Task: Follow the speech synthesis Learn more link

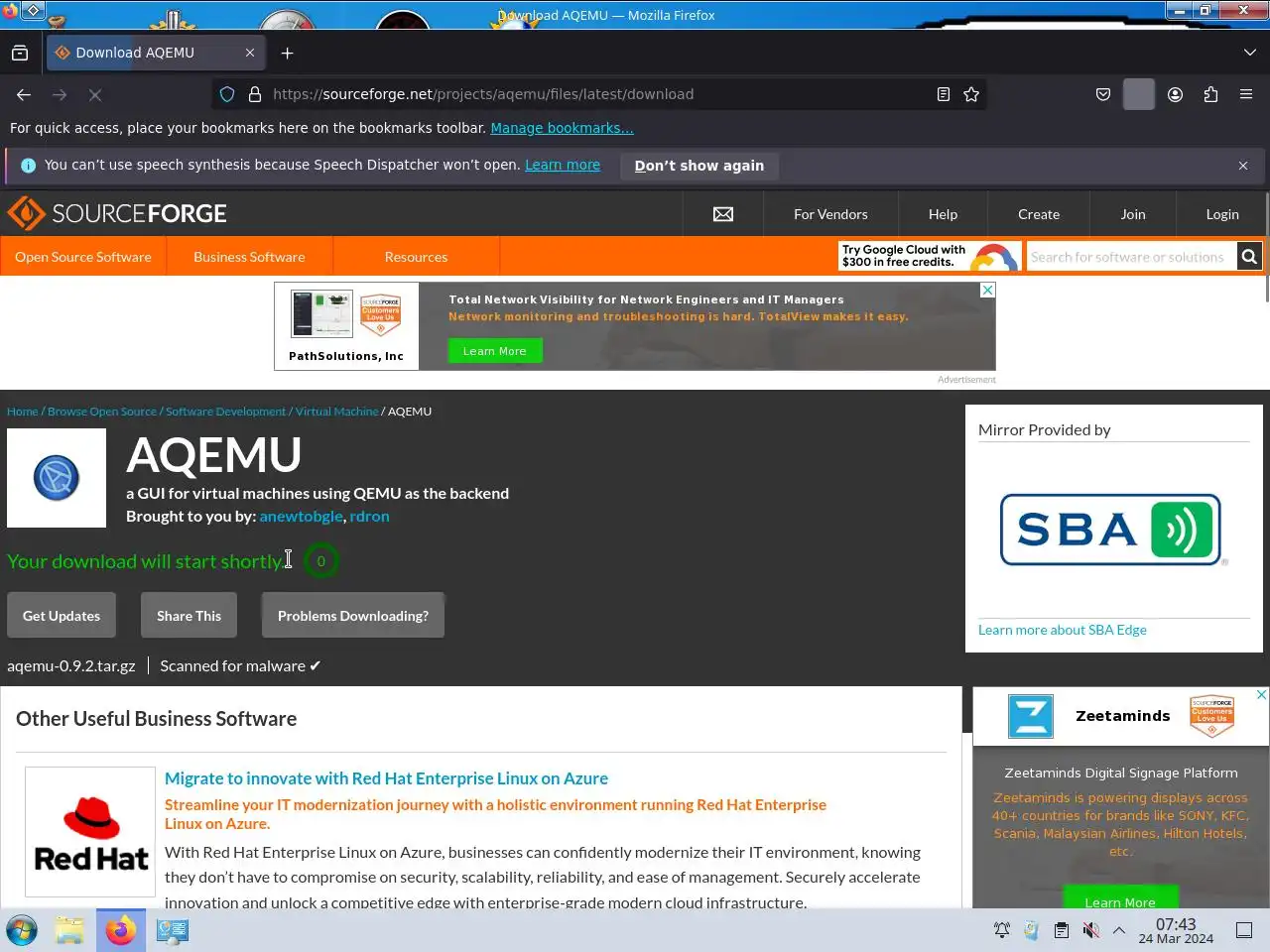Action: 563,165
